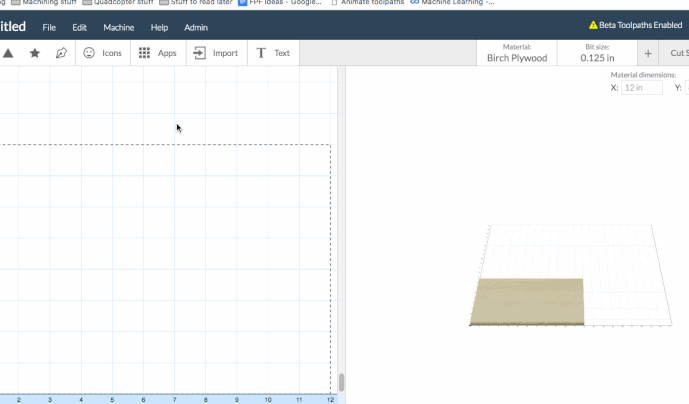Click the canvas vertical scrollbar handle
This screenshot has height=404, width=689.
pyautogui.click(x=341, y=382)
